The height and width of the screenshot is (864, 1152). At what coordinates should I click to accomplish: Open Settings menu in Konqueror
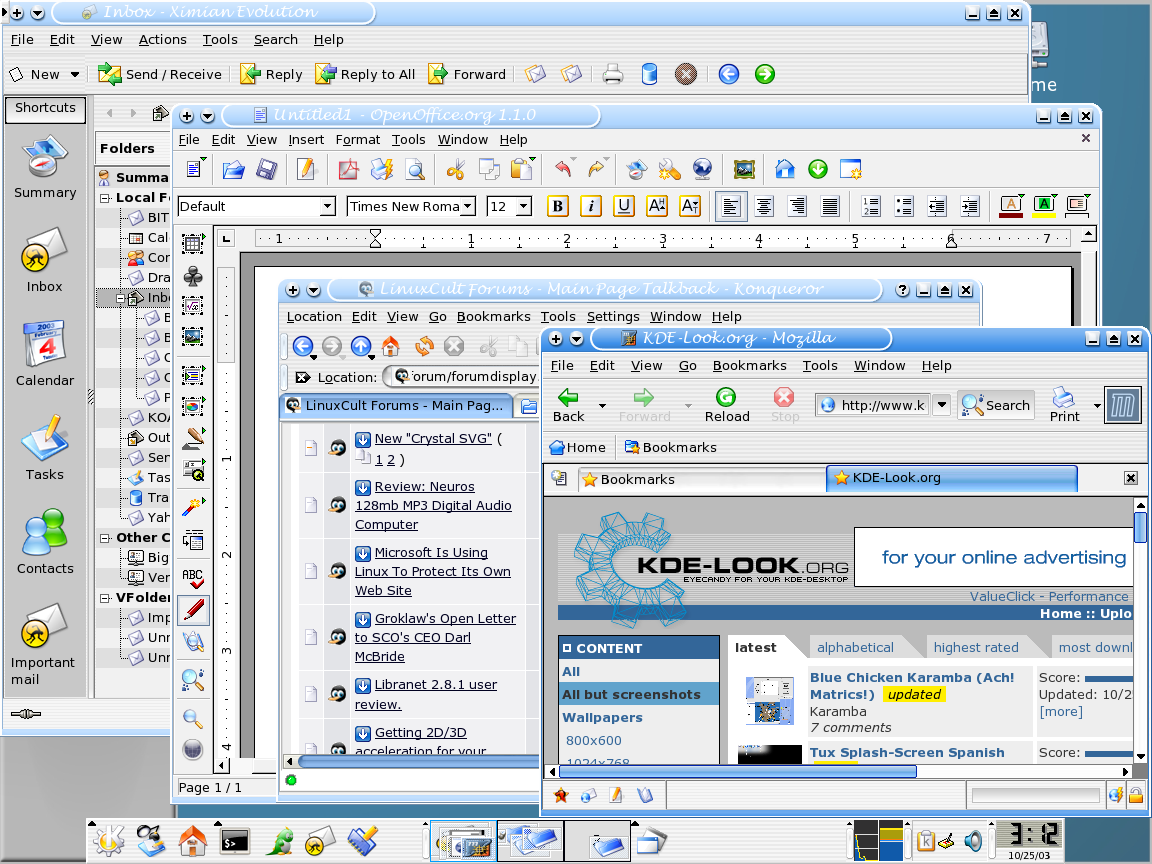(x=613, y=317)
